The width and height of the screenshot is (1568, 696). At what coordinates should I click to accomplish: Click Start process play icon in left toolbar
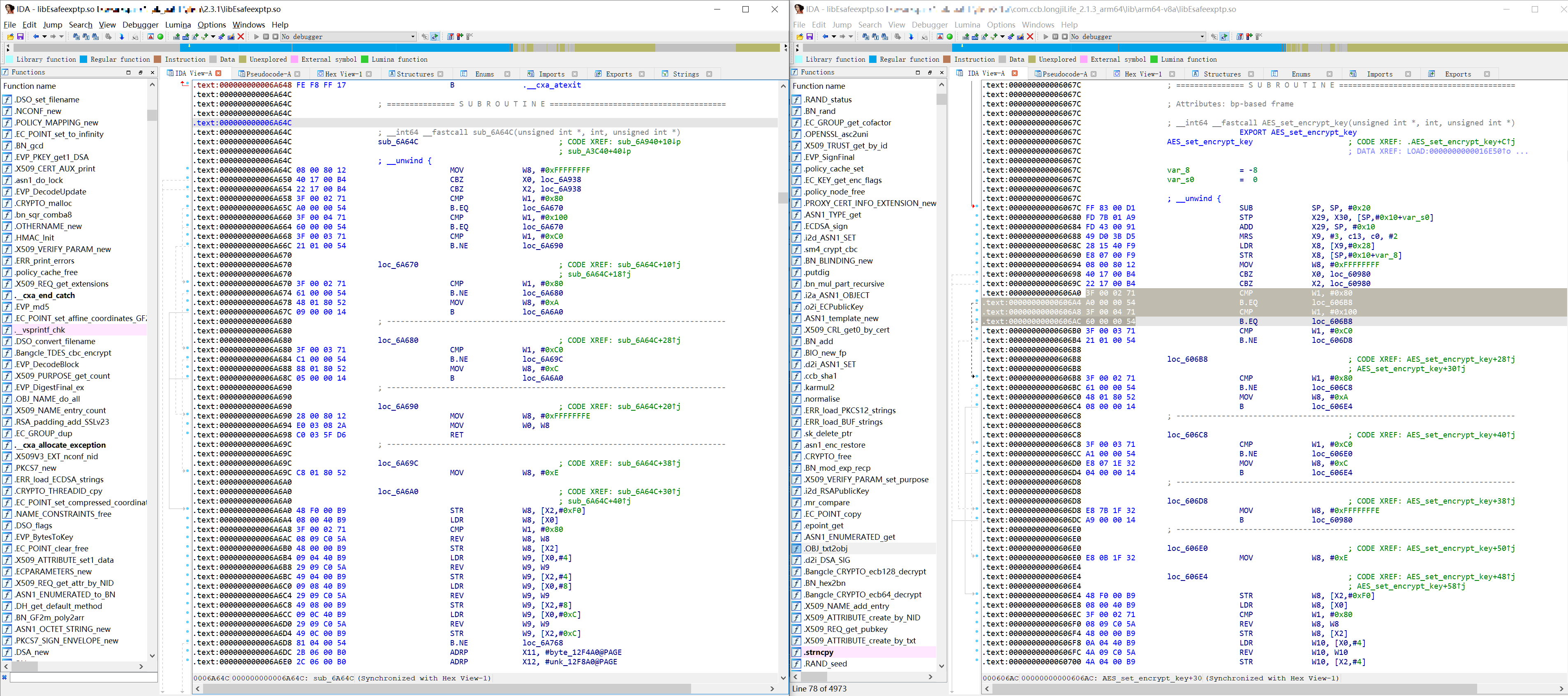(256, 37)
